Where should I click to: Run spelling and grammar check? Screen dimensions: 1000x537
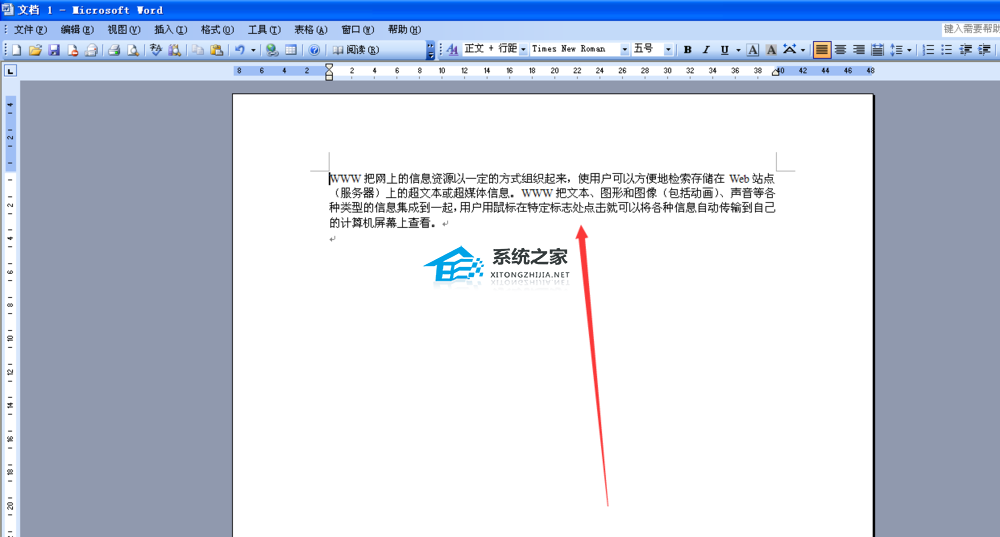(156, 50)
